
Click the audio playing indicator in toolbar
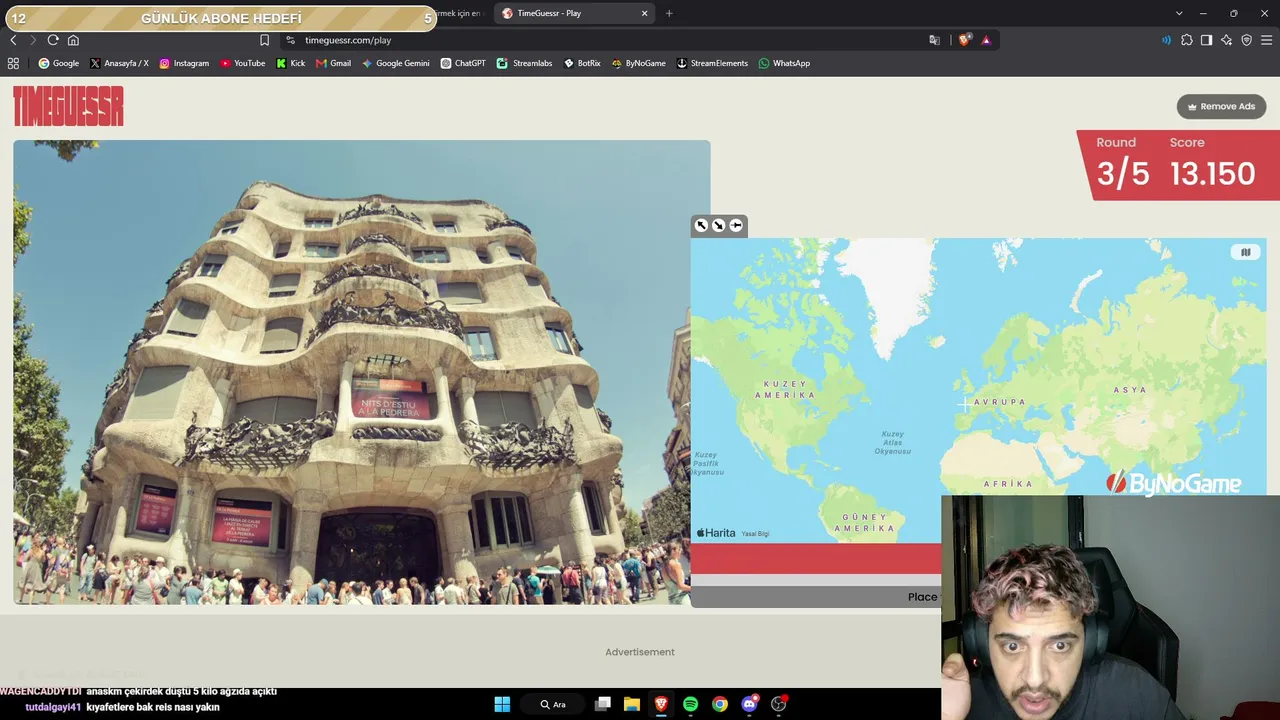point(1166,40)
